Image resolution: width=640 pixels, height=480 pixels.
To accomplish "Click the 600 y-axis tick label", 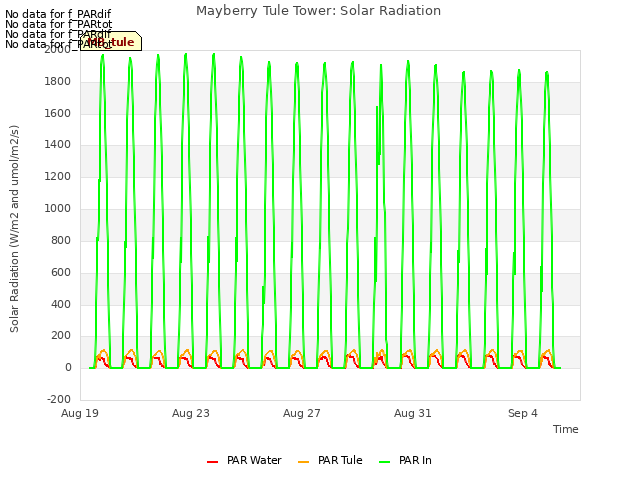I will coord(61,272).
